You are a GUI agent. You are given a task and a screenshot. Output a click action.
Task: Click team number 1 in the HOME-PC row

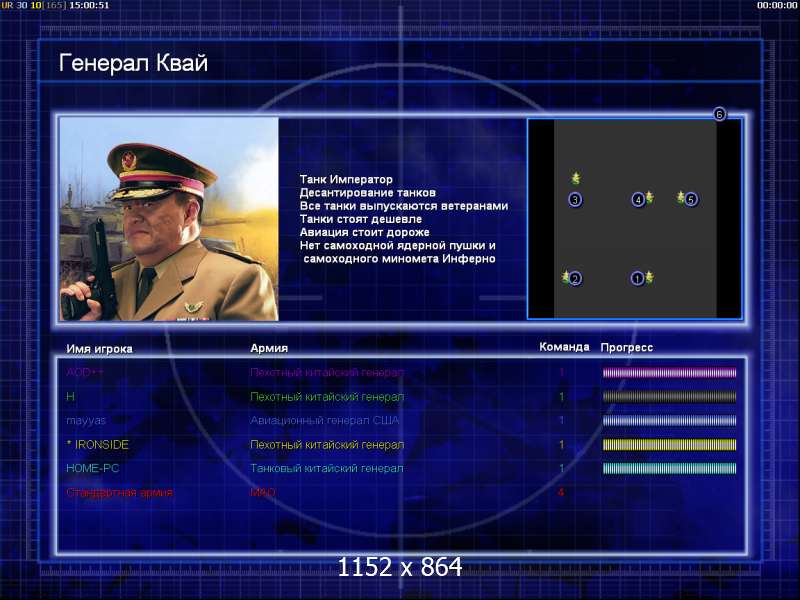[x=562, y=468]
